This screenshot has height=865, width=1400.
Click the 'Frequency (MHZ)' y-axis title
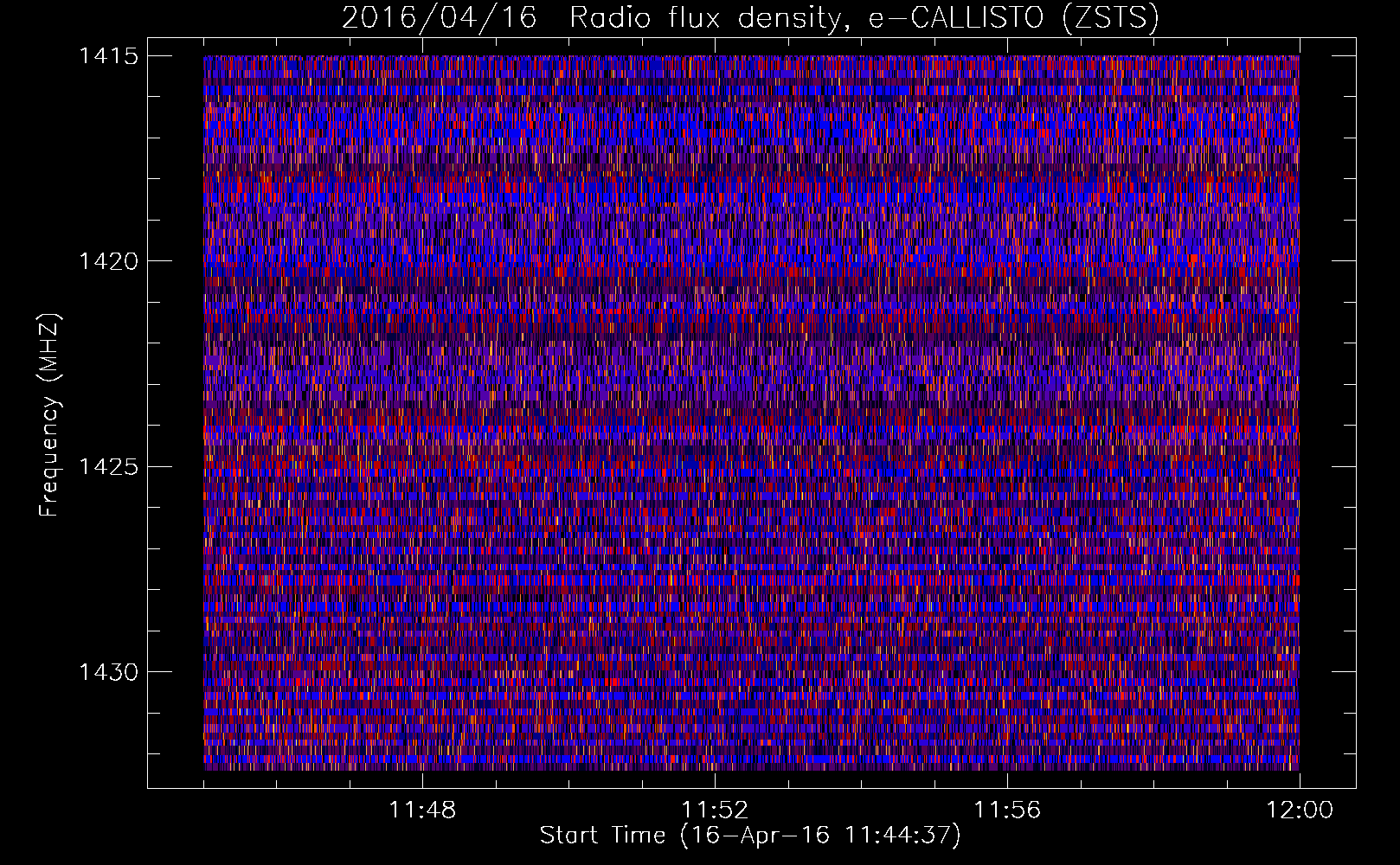coord(50,415)
